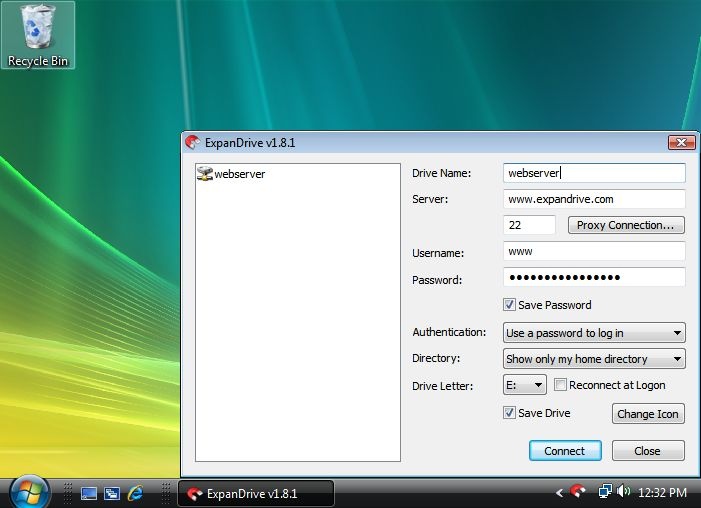
Task: Show hidden tray icons arrow
Action: pyautogui.click(x=559, y=493)
